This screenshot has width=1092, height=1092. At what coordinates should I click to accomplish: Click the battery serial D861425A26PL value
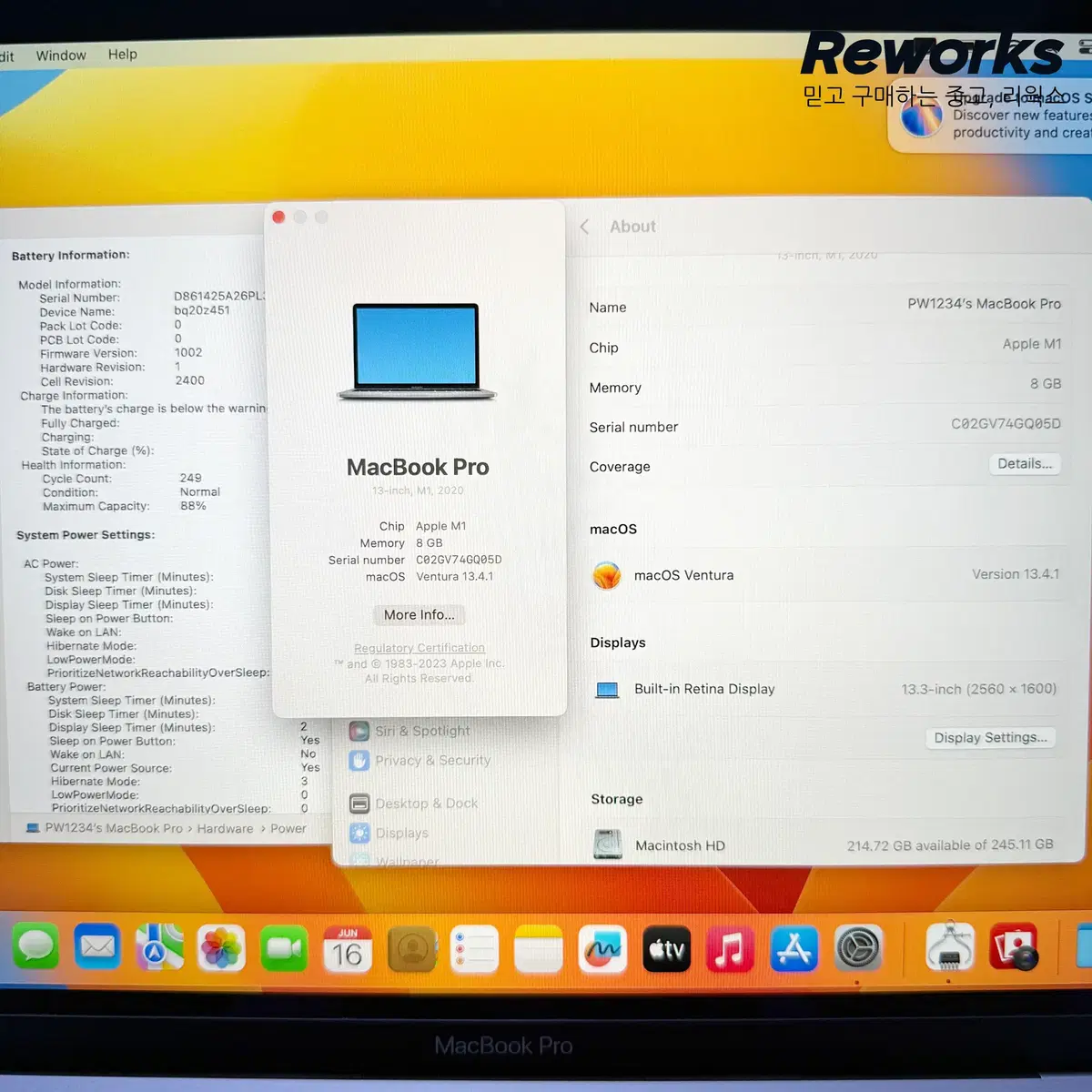[219, 297]
